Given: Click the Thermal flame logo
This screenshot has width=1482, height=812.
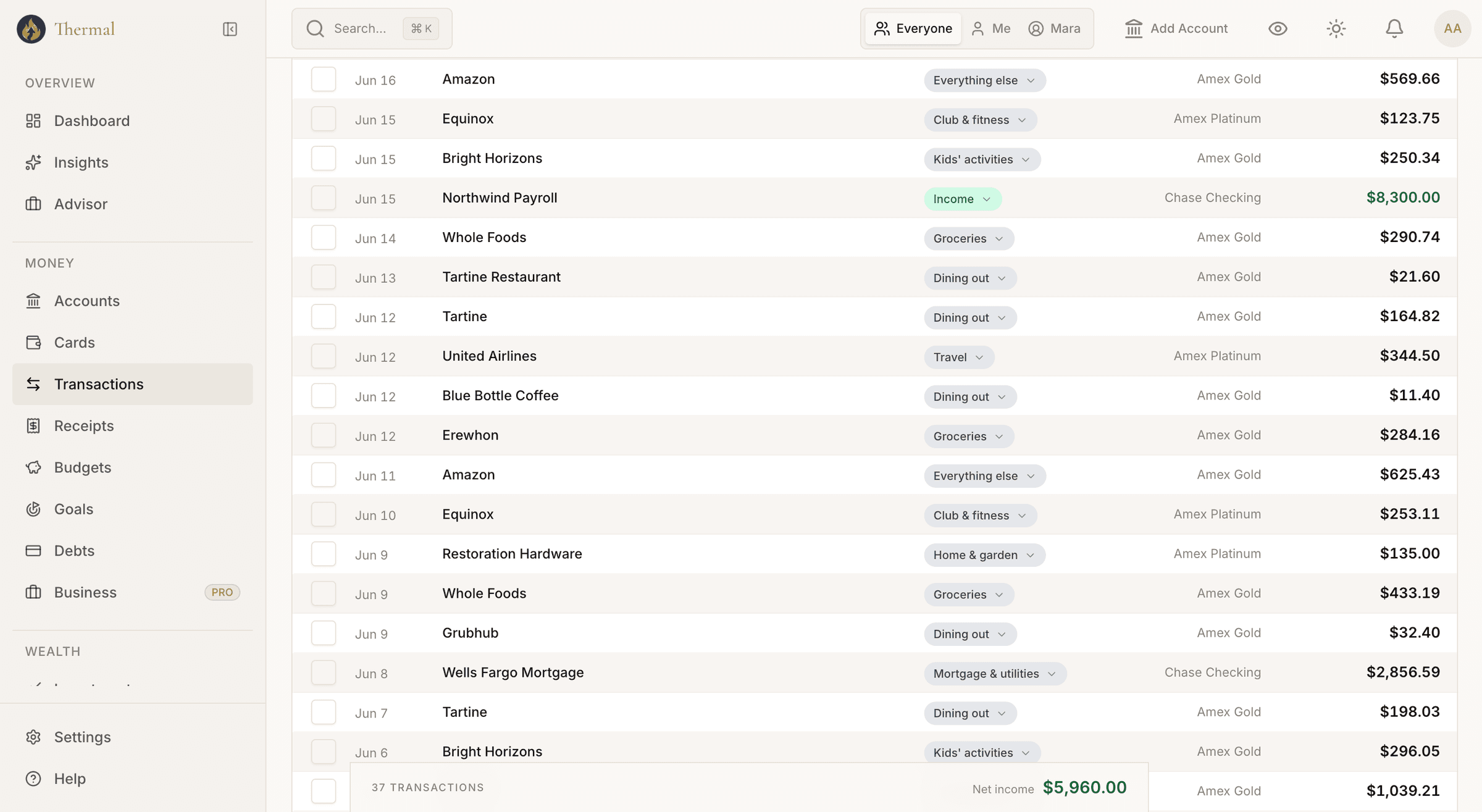Looking at the screenshot, I should coord(31,29).
